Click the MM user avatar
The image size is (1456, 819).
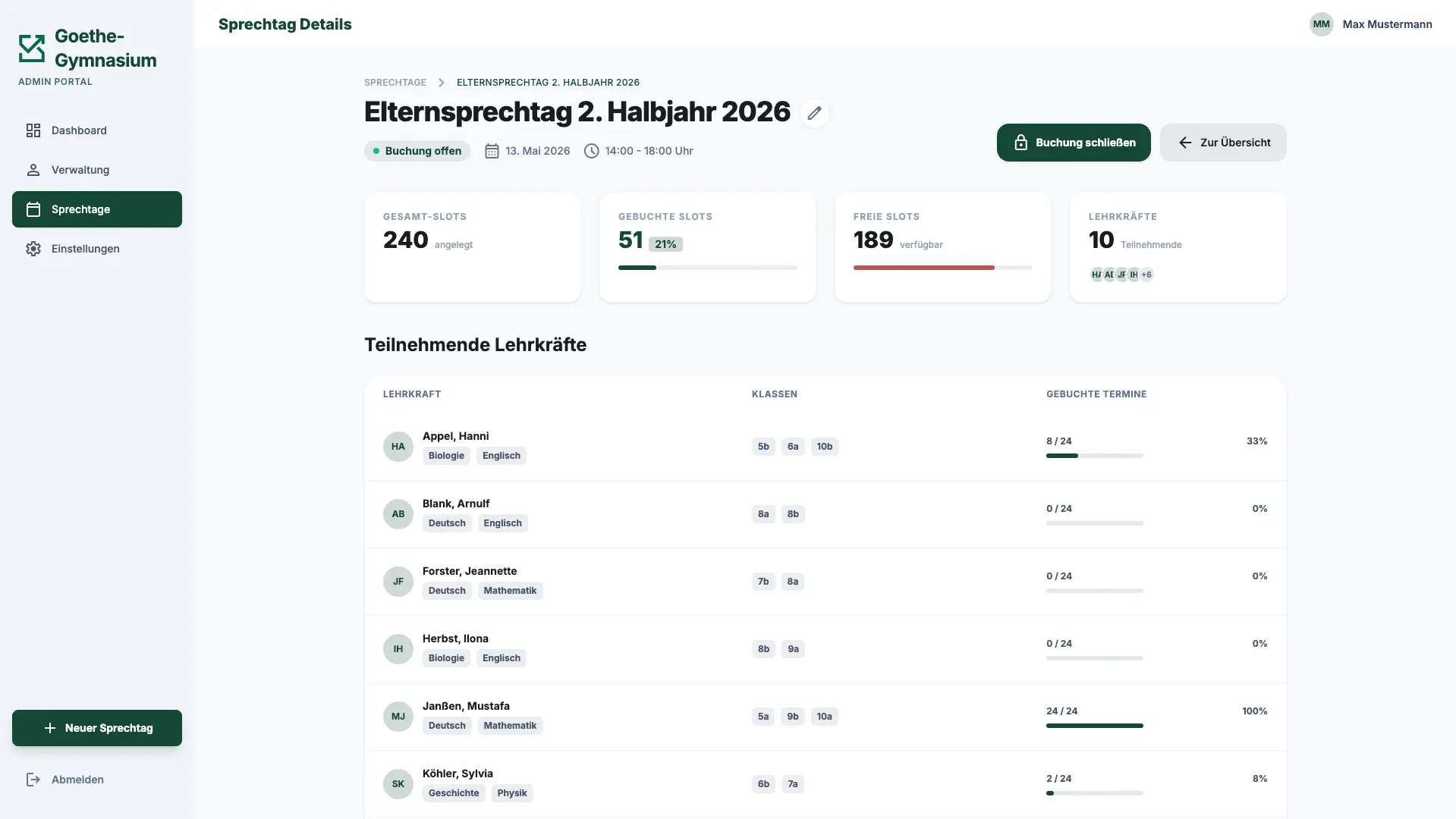1321,24
